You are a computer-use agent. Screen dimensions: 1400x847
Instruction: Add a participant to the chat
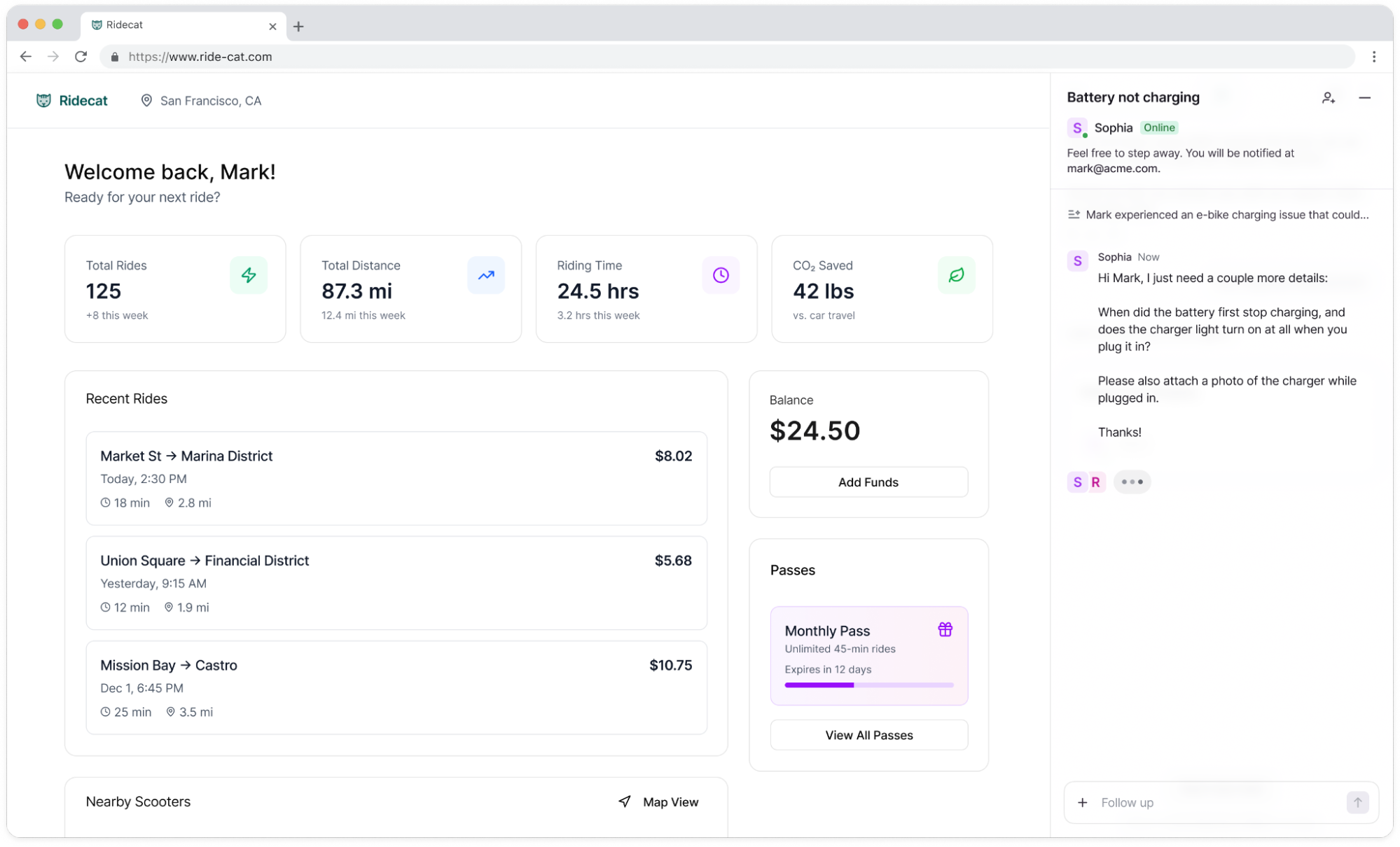1328,98
